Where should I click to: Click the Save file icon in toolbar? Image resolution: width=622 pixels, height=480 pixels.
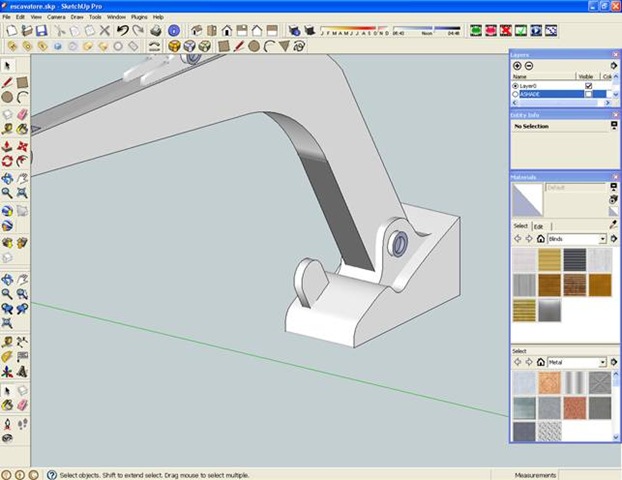pos(39,31)
